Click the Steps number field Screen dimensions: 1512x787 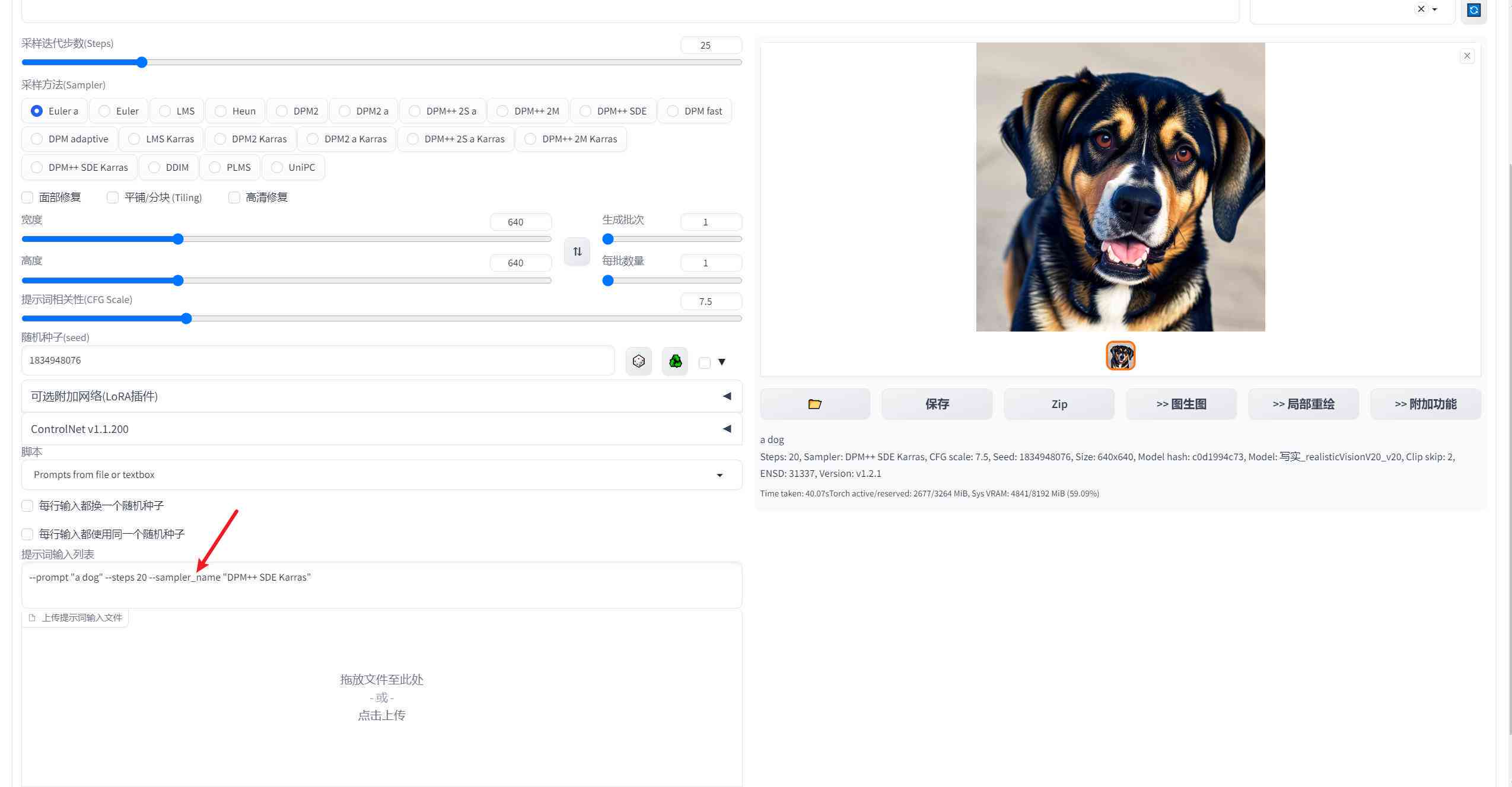711,45
